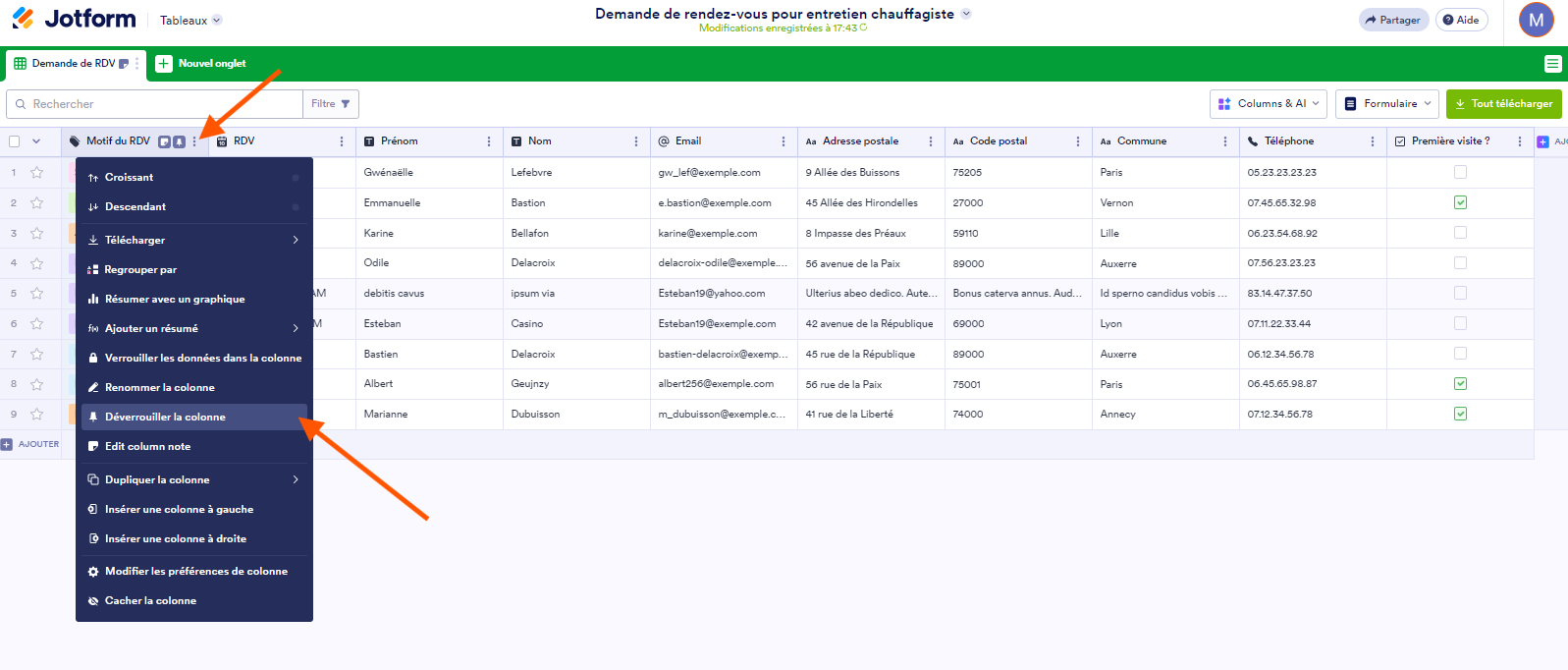1568x670 pixels.
Task: Add a Nouvel onglet tab
Action: tap(201, 63)
